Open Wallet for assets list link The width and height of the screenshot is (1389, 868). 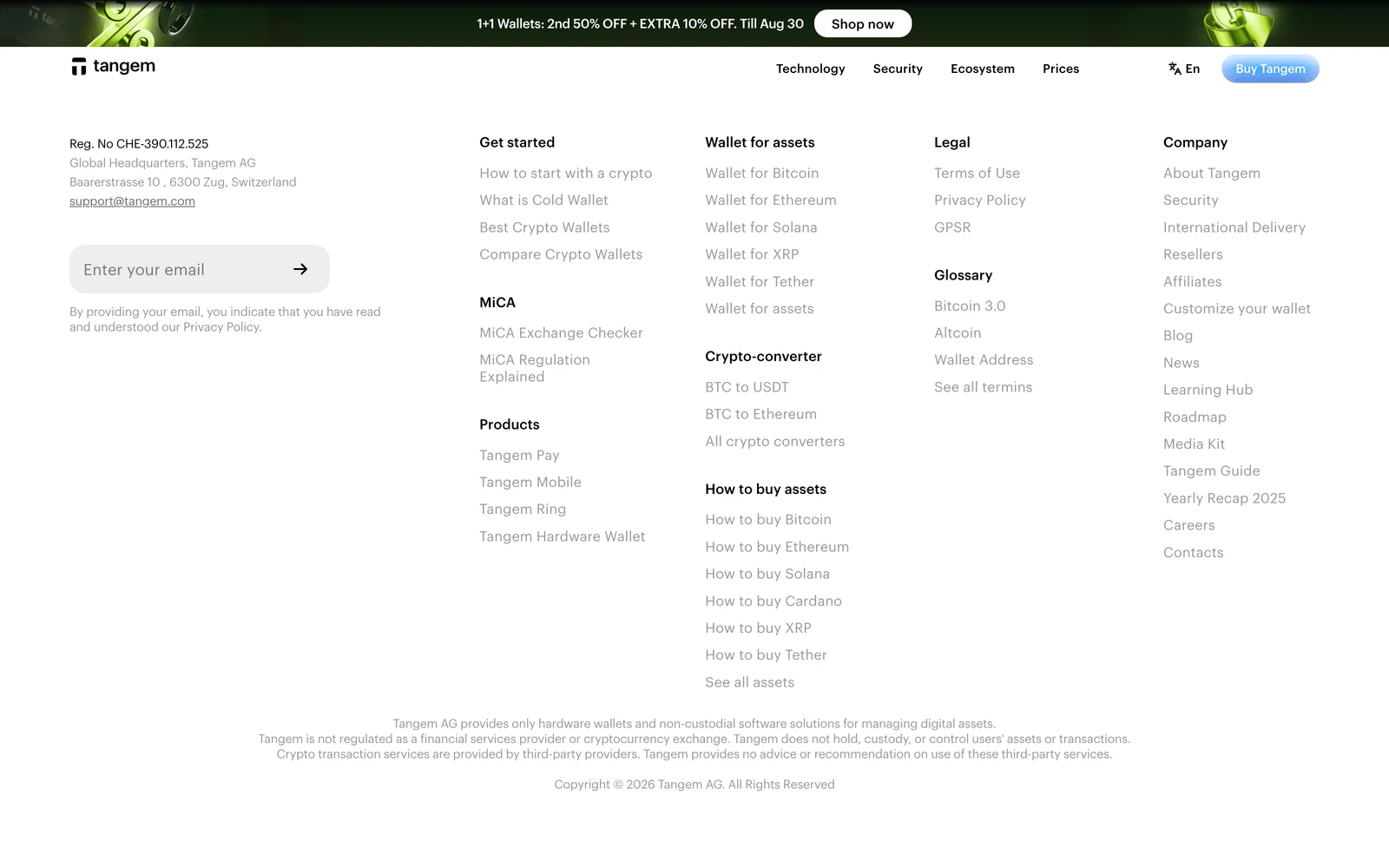click(760, 308)
